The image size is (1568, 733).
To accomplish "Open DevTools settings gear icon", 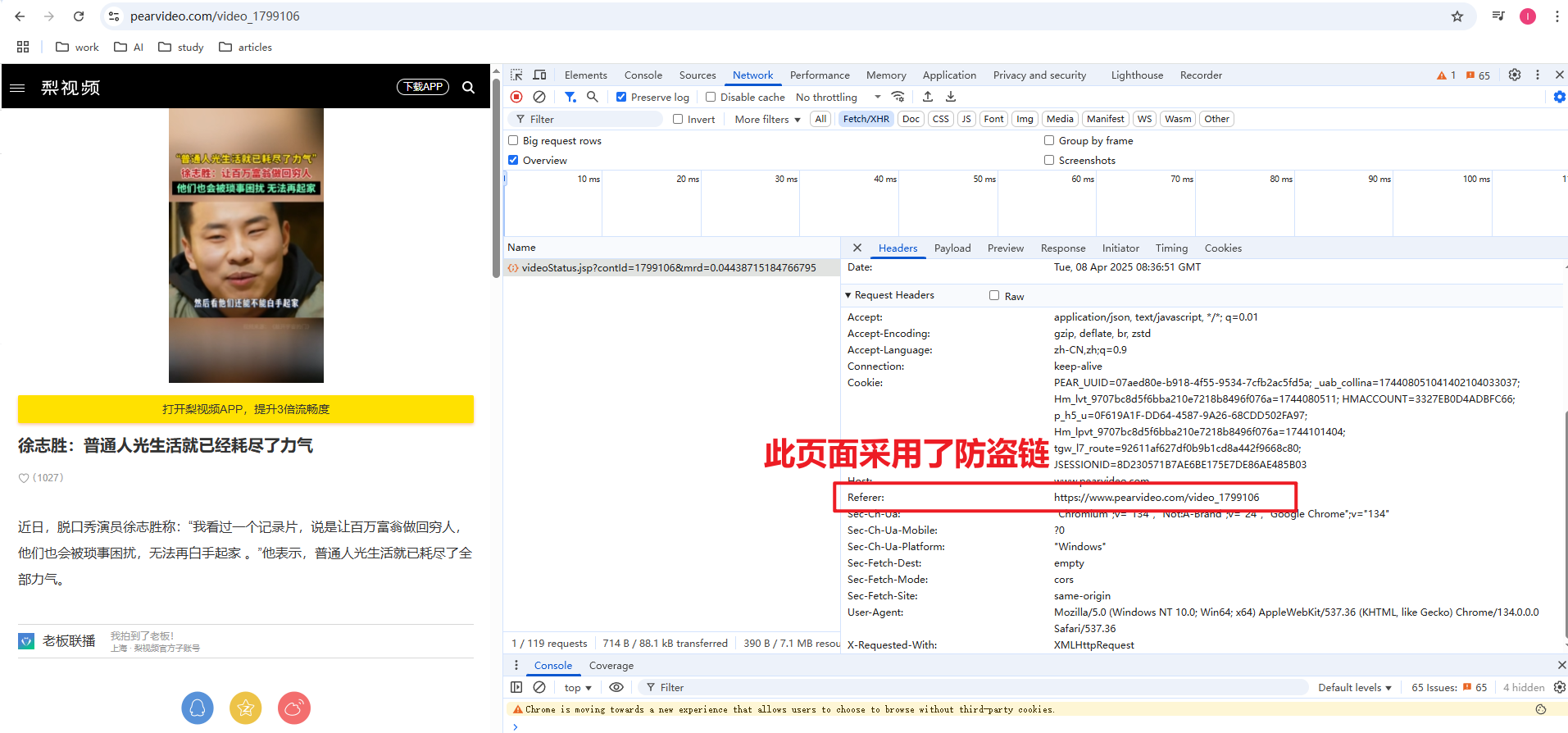I will pyautogui.click(x=1515, y=75).
